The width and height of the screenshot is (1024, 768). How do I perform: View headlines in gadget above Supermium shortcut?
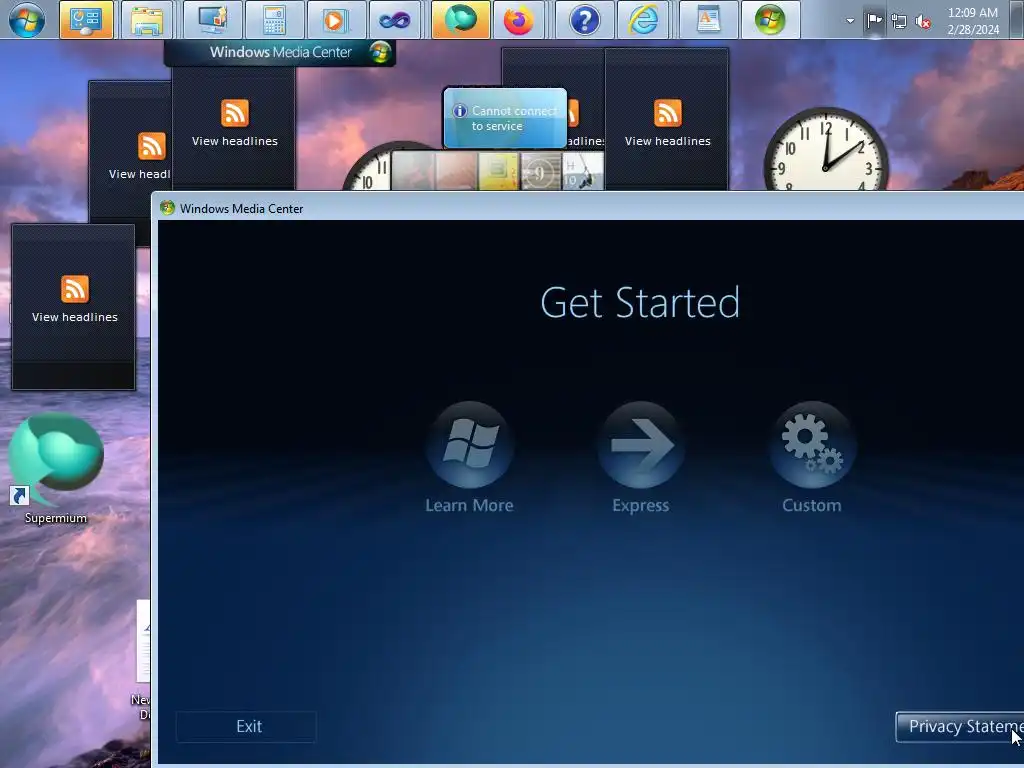point(74,317)
